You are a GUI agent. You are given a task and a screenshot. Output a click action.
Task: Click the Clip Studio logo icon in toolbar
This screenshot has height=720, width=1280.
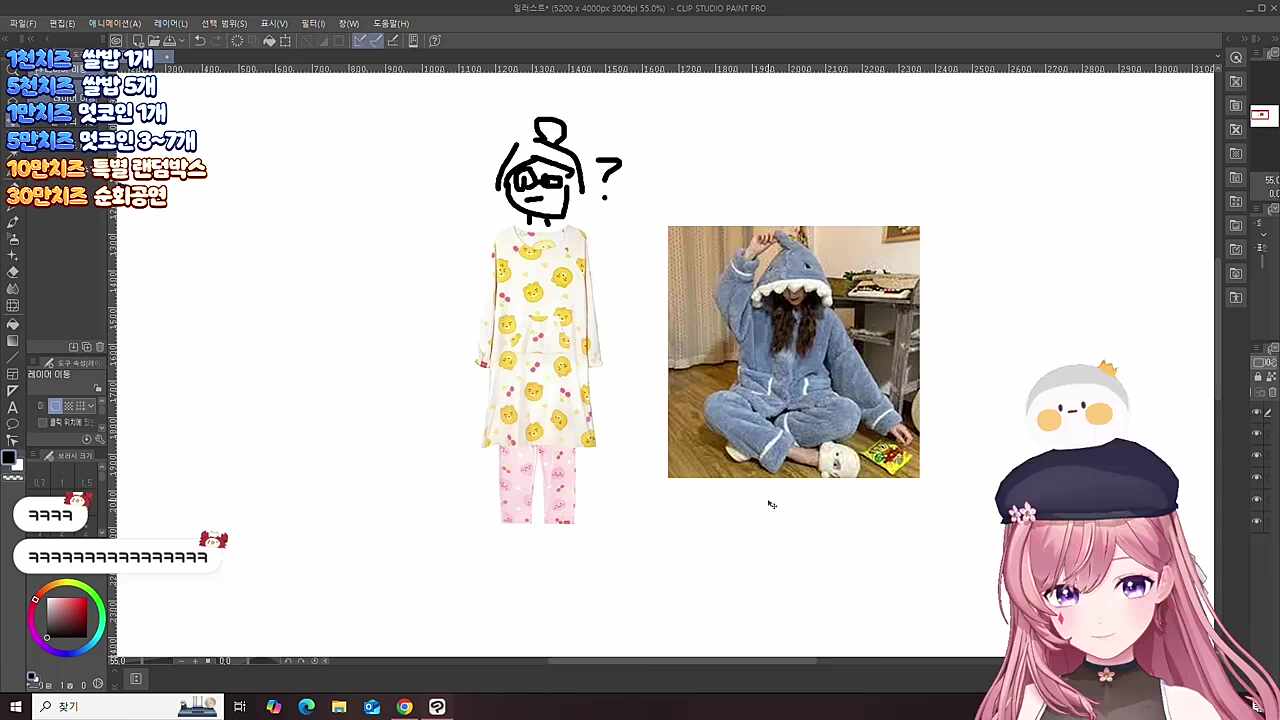(x=116, y=41)
